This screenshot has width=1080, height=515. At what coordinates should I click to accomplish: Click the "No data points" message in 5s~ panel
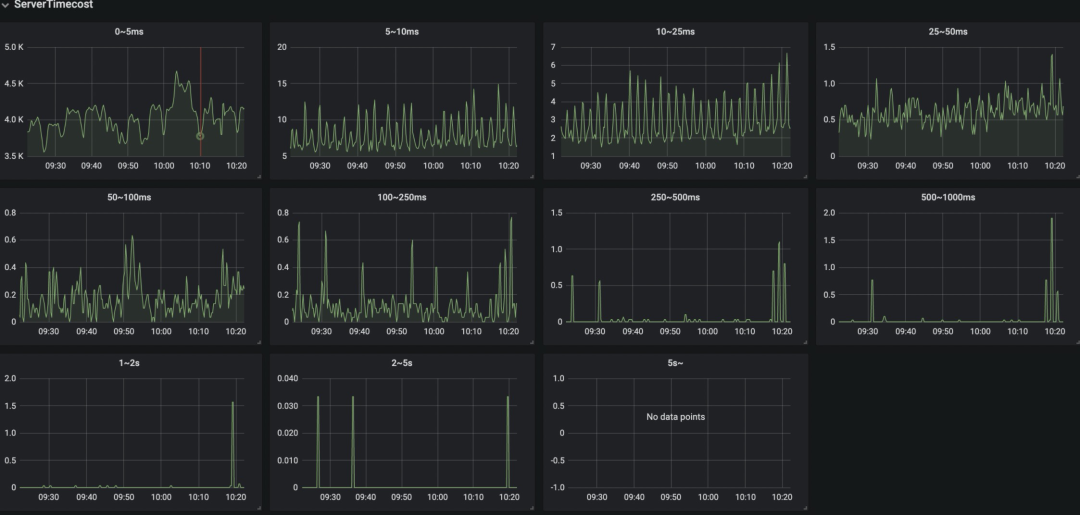(x=676, y=416)
